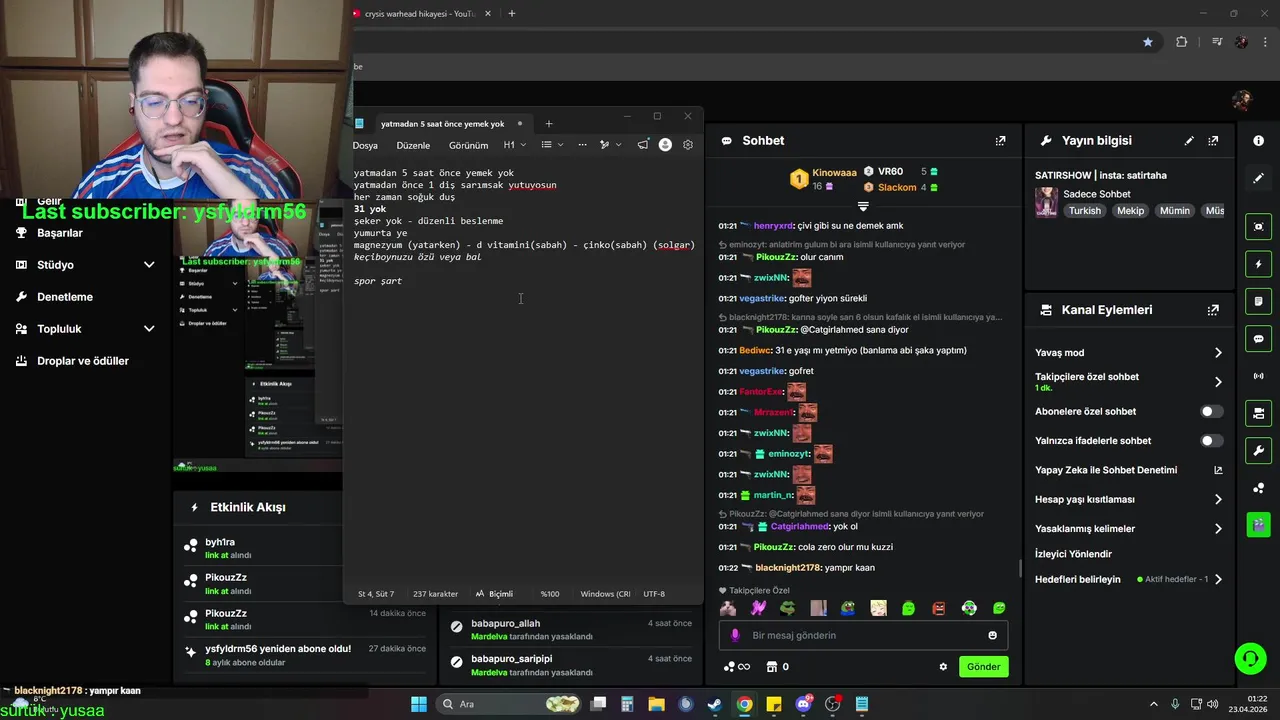Toggle Abonelere özel sohbet switch
This screenshot has width=1280, height=720.
tap(1211, 412)
